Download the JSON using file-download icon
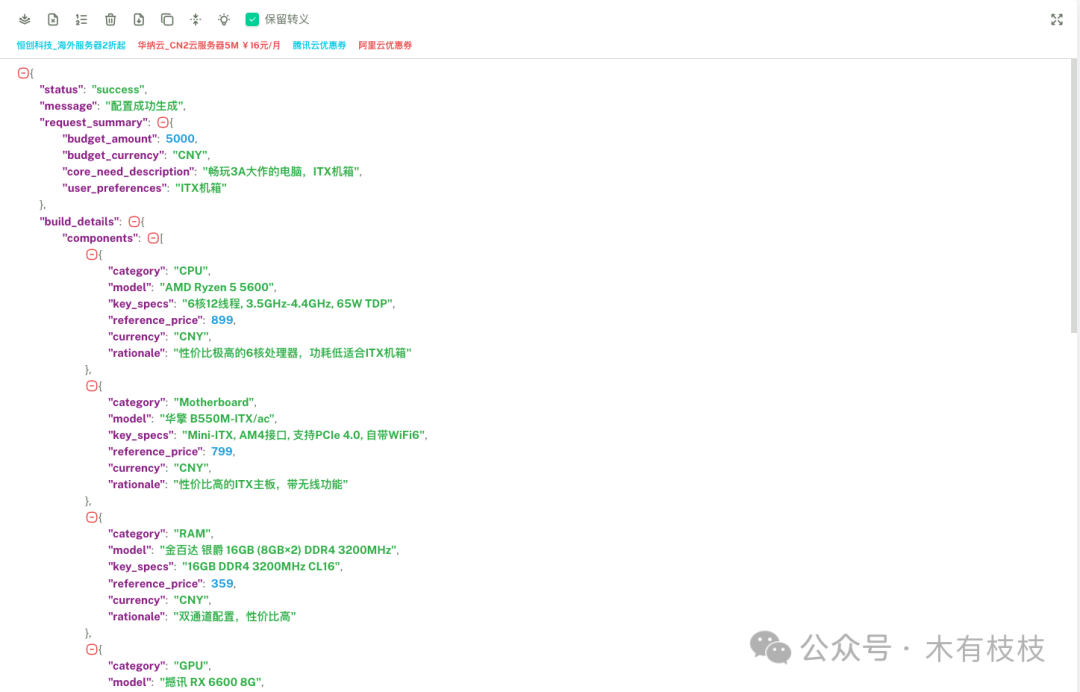Viewport: 1080px width, 692px height. pyautogui.click(x=138, y=19)
